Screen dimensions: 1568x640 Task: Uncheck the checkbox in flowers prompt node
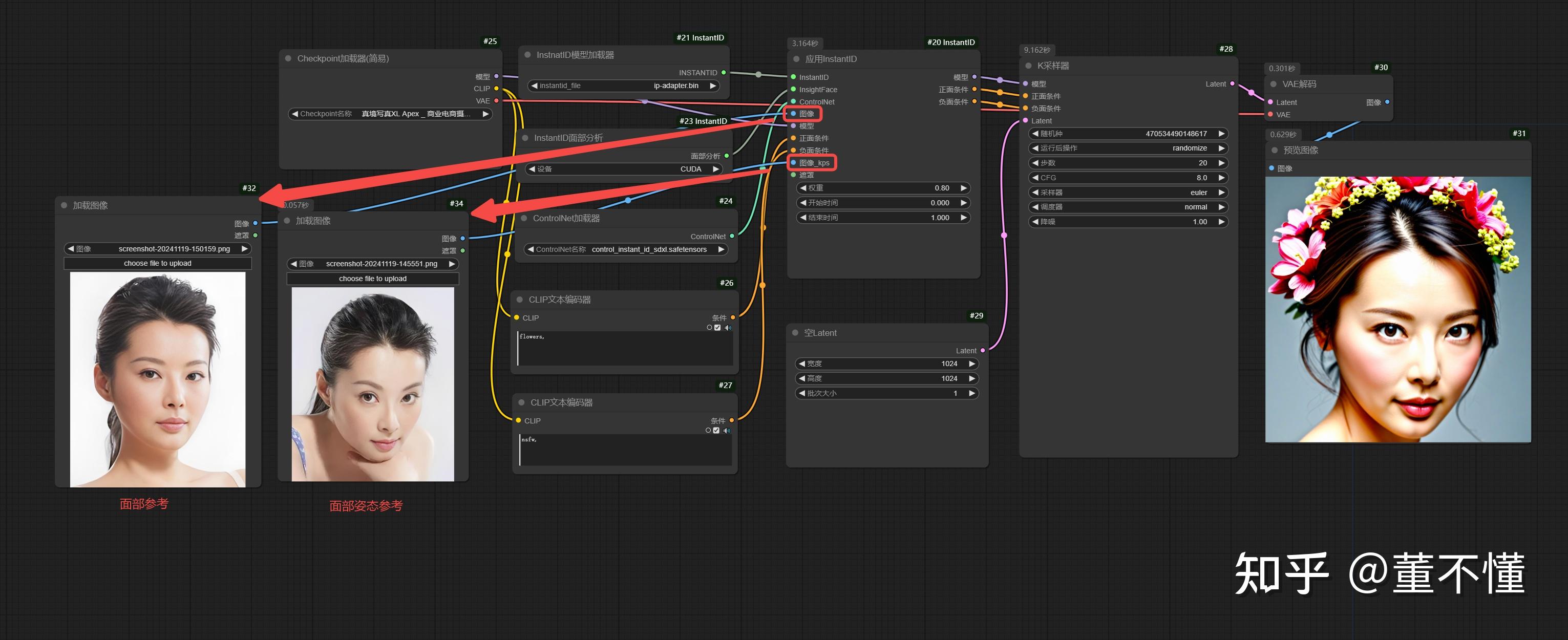coord(717,328)
